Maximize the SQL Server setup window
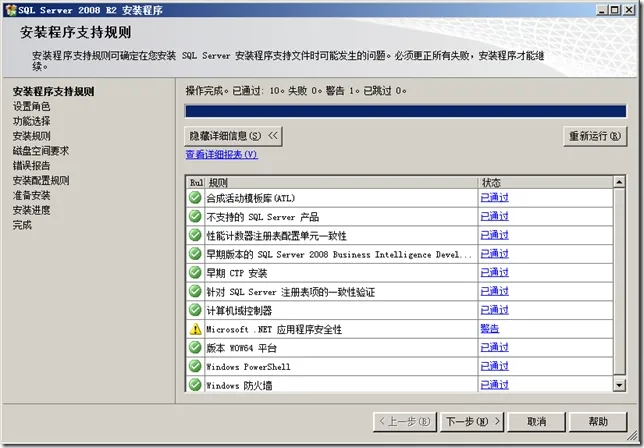This screenshot has height=448, width=644. coord(615,10)
